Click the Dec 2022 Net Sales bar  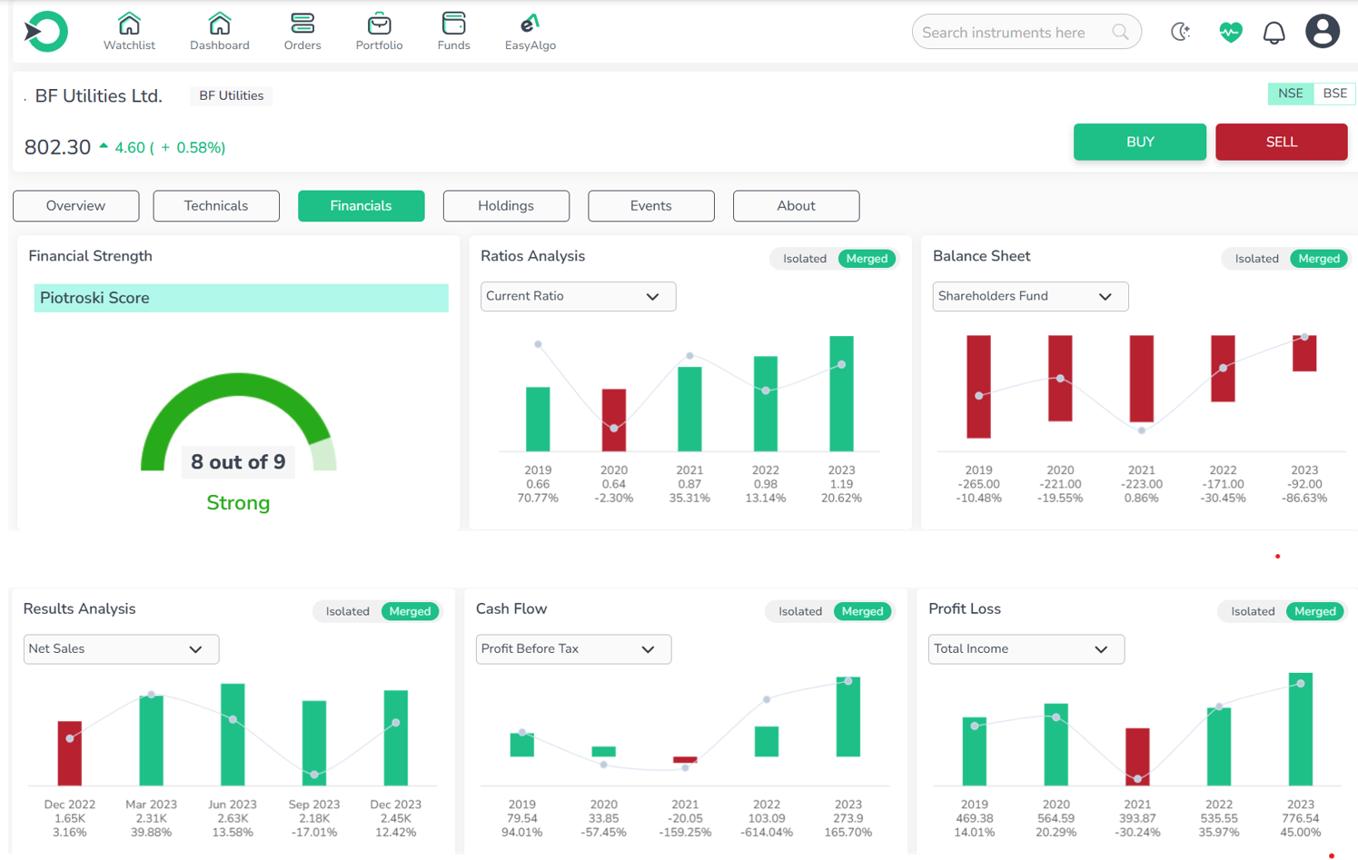tap(70, 753)
